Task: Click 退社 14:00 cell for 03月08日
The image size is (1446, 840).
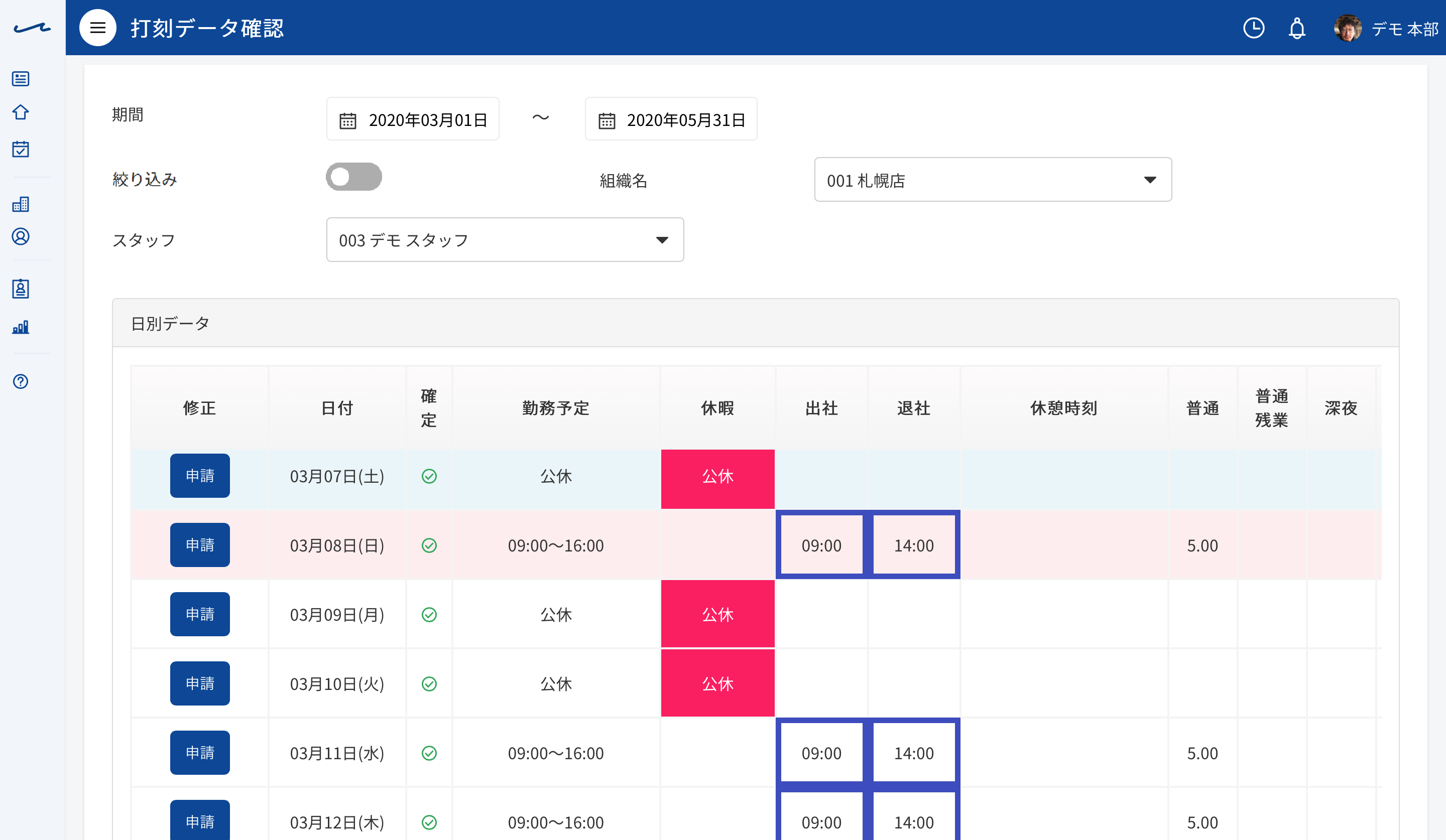Action: tap(914, 545)
